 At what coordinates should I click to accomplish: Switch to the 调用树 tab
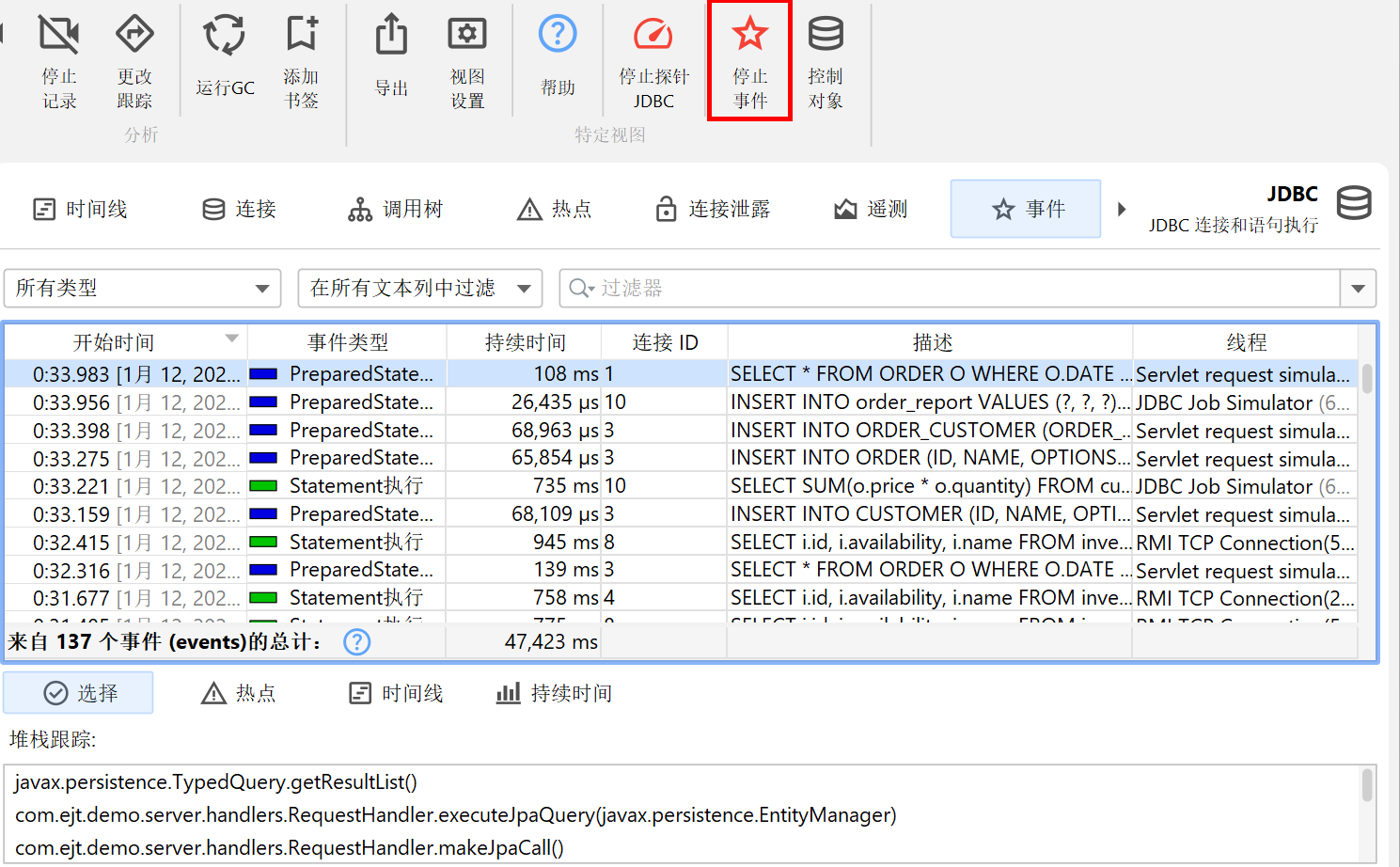pyautogui.click(x=395, y=209)
